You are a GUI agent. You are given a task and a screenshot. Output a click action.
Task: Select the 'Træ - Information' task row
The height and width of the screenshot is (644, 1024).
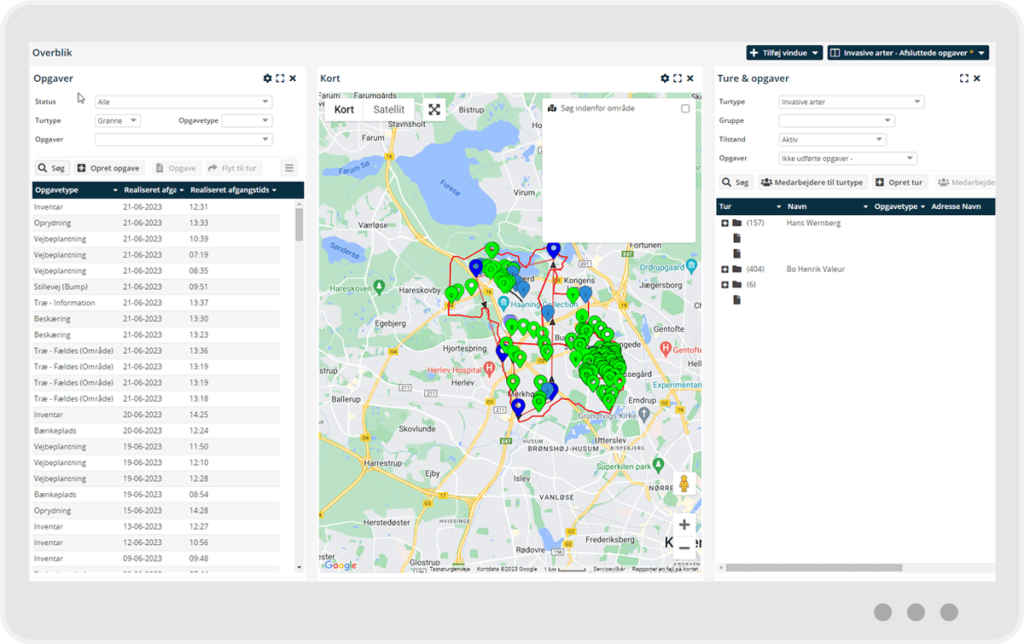coord(156,303)
